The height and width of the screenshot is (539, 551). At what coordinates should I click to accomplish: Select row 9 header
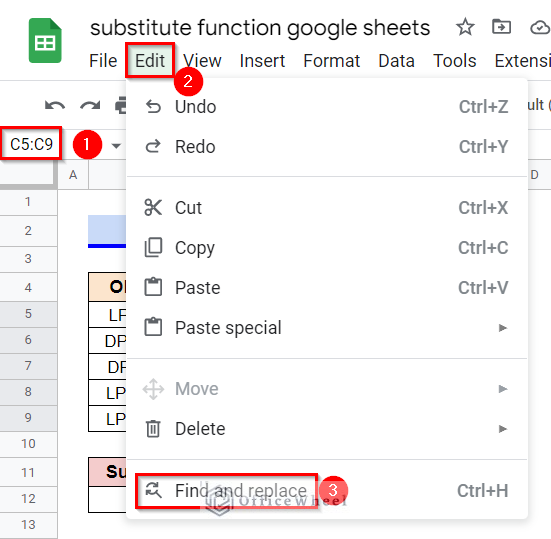coord(28,418)
